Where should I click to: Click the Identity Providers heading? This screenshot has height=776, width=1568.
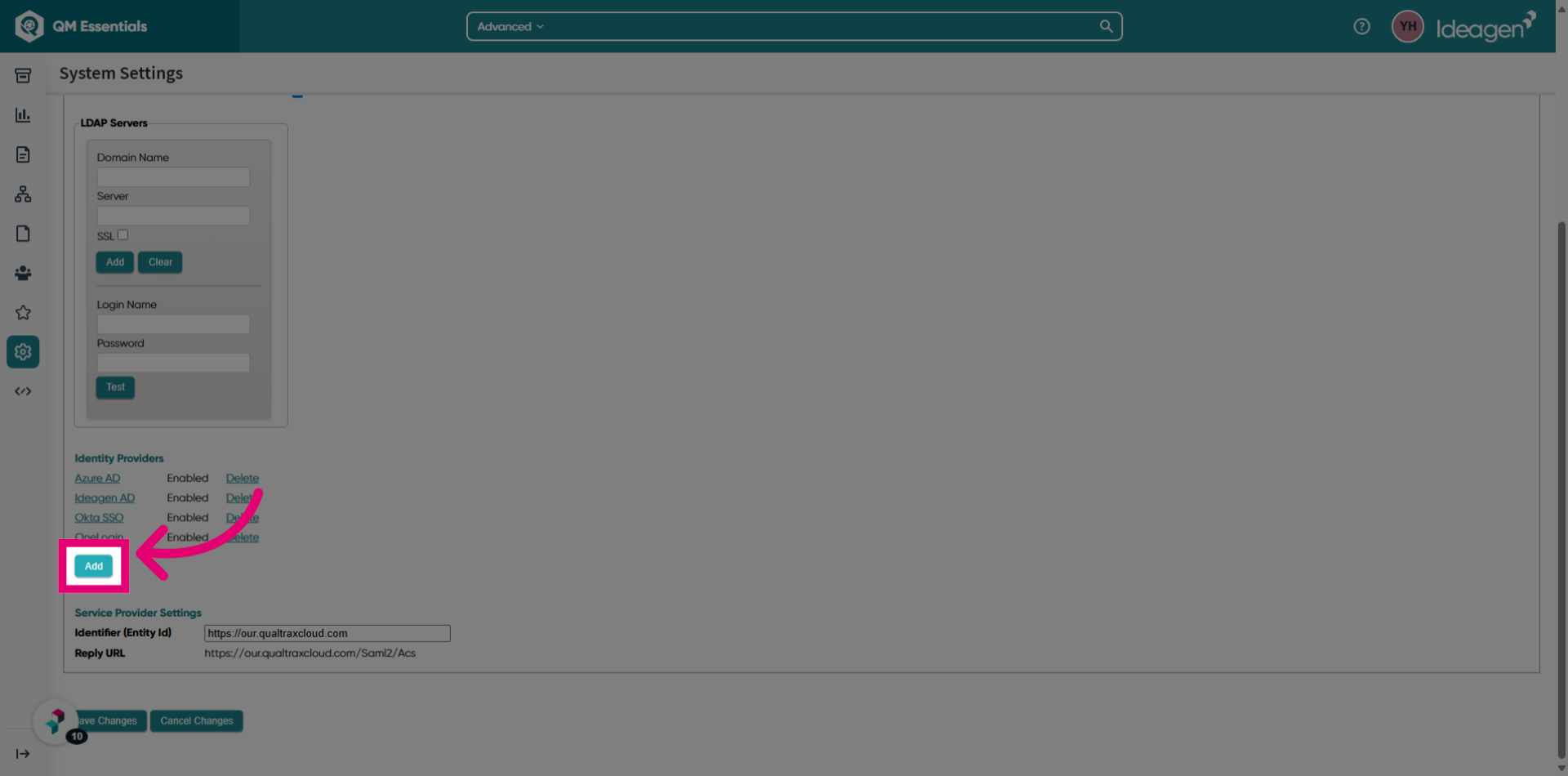(119, 458)
